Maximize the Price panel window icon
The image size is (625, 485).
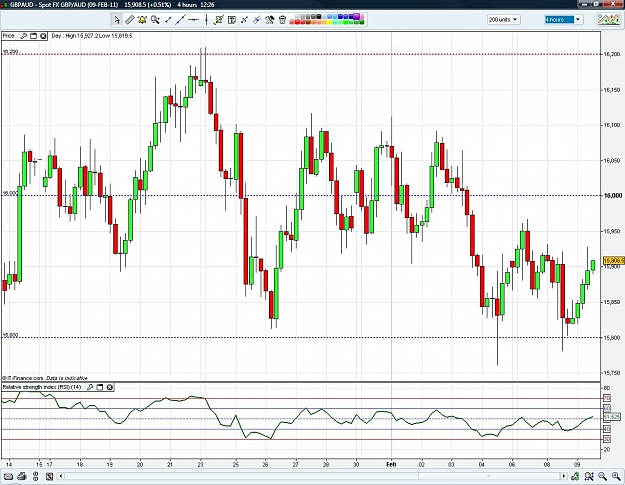pyautogui.click(x=33, y=36)
